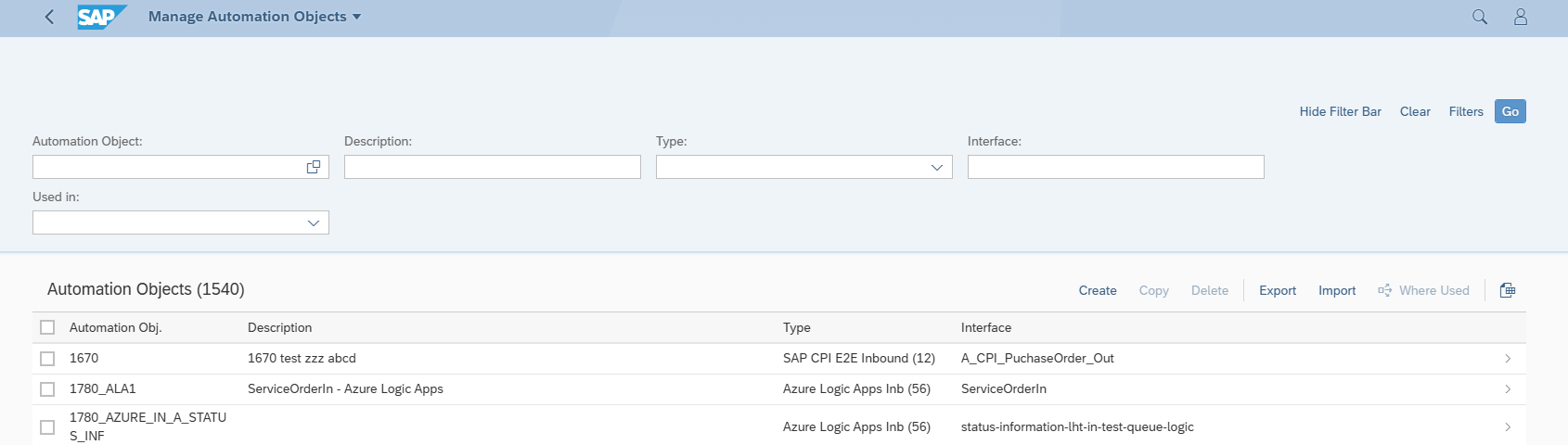Screen dimensions: 1568x445
Task: Click the Hide Filter Bar link
Action: [1340, 111]
